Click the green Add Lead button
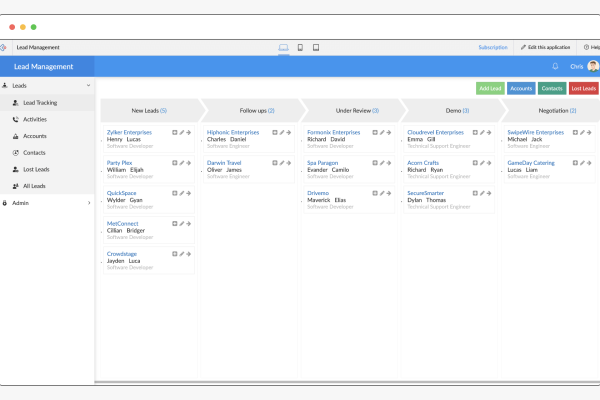This screenshot has width=600, height=400. 490,89
